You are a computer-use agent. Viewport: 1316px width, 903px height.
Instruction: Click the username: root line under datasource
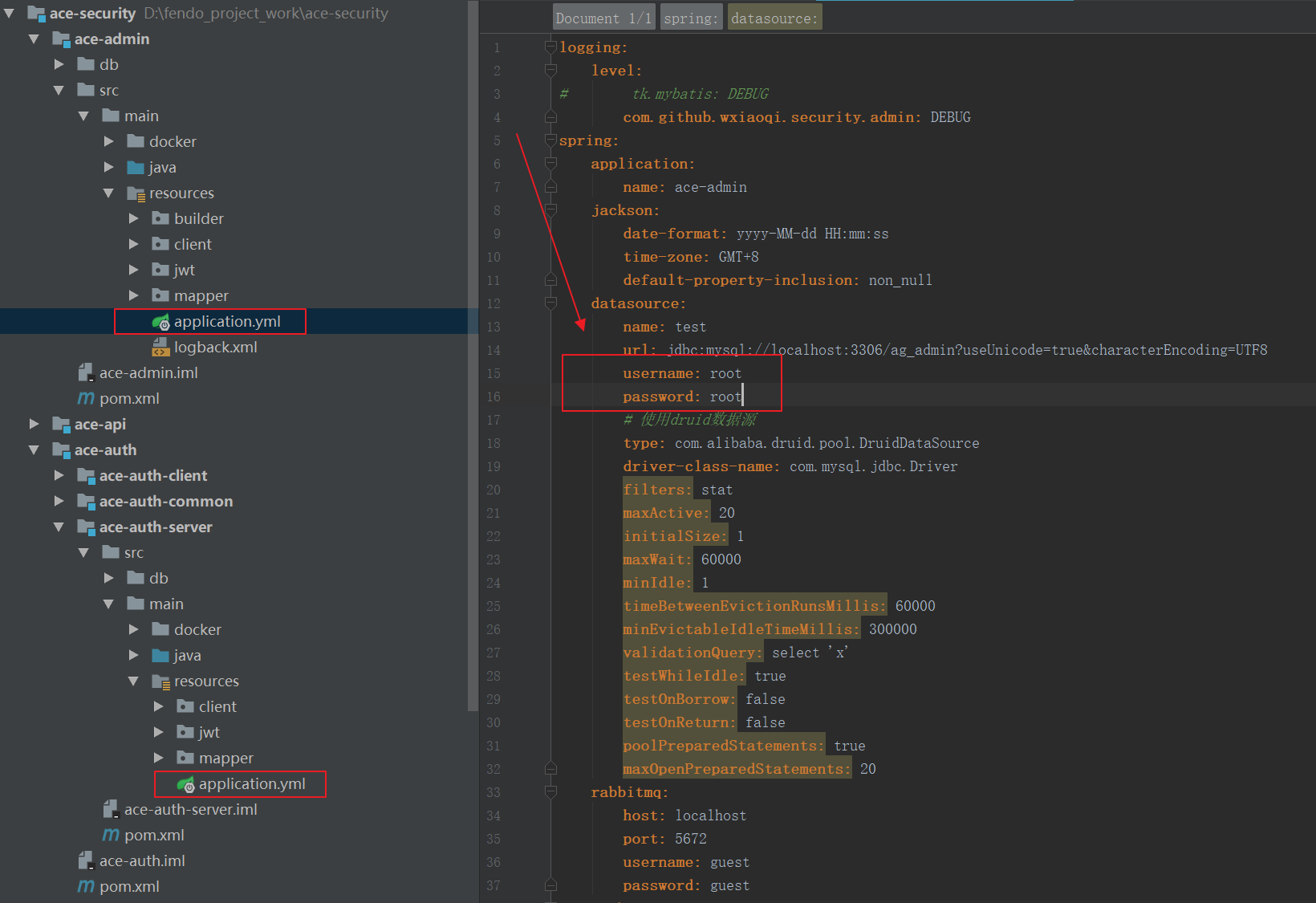point(682,373)
